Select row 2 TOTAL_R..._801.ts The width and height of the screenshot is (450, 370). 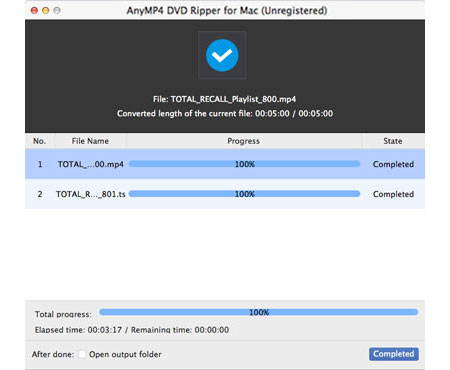(x=225, y=194)
